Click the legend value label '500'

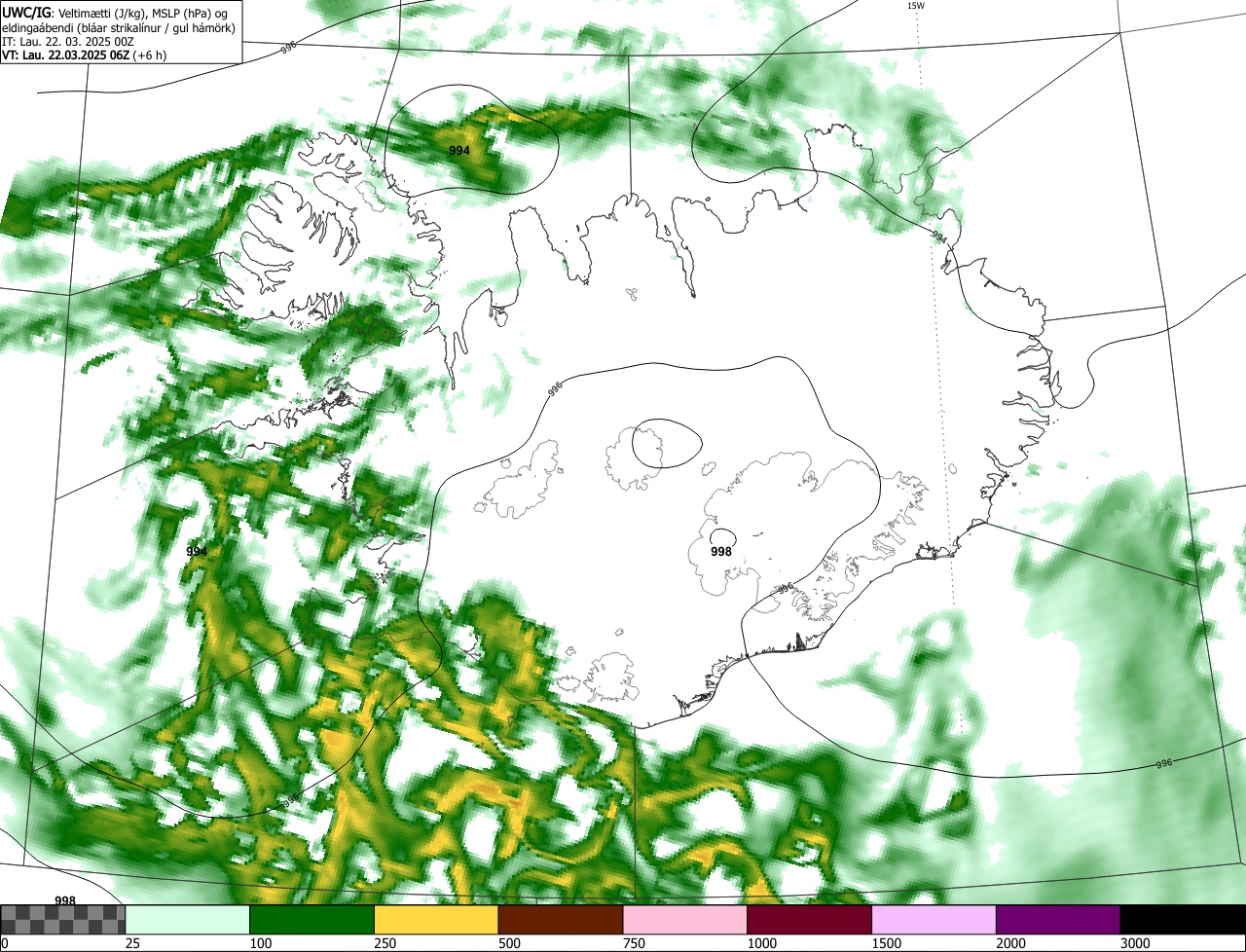pos(510,943)
